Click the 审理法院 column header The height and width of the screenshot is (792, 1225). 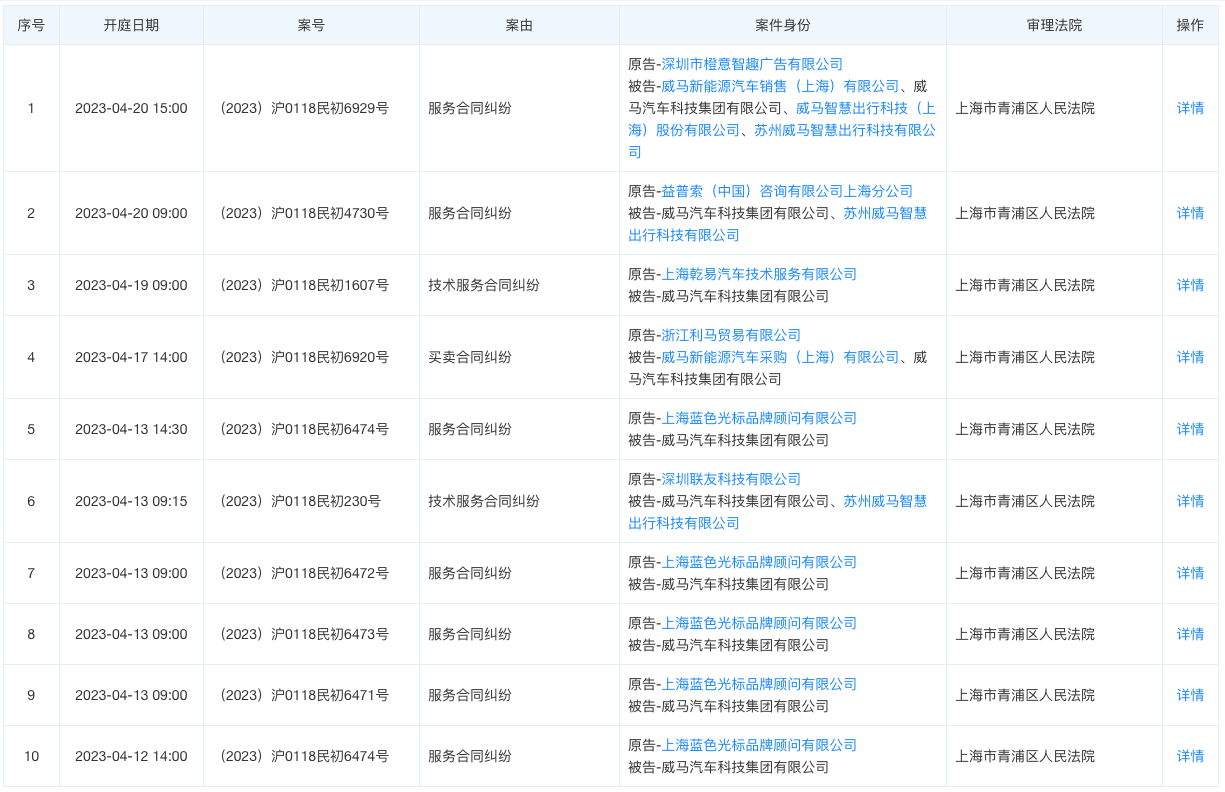click(1054, 26)
